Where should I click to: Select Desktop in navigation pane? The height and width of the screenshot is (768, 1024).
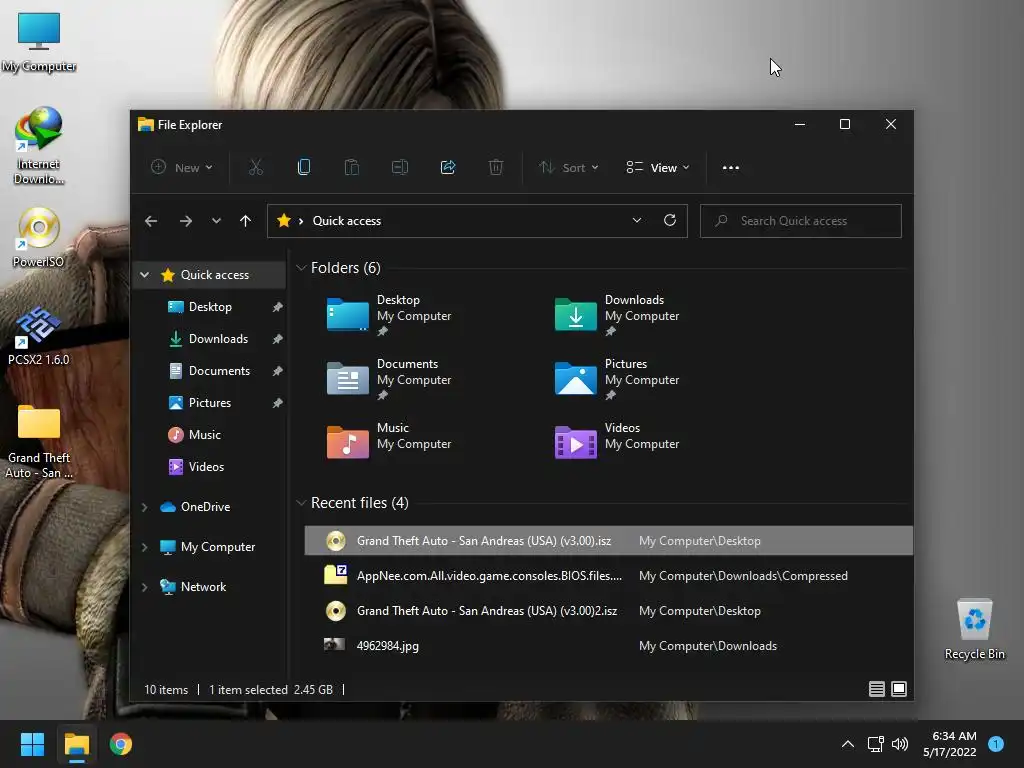(210, 307)
